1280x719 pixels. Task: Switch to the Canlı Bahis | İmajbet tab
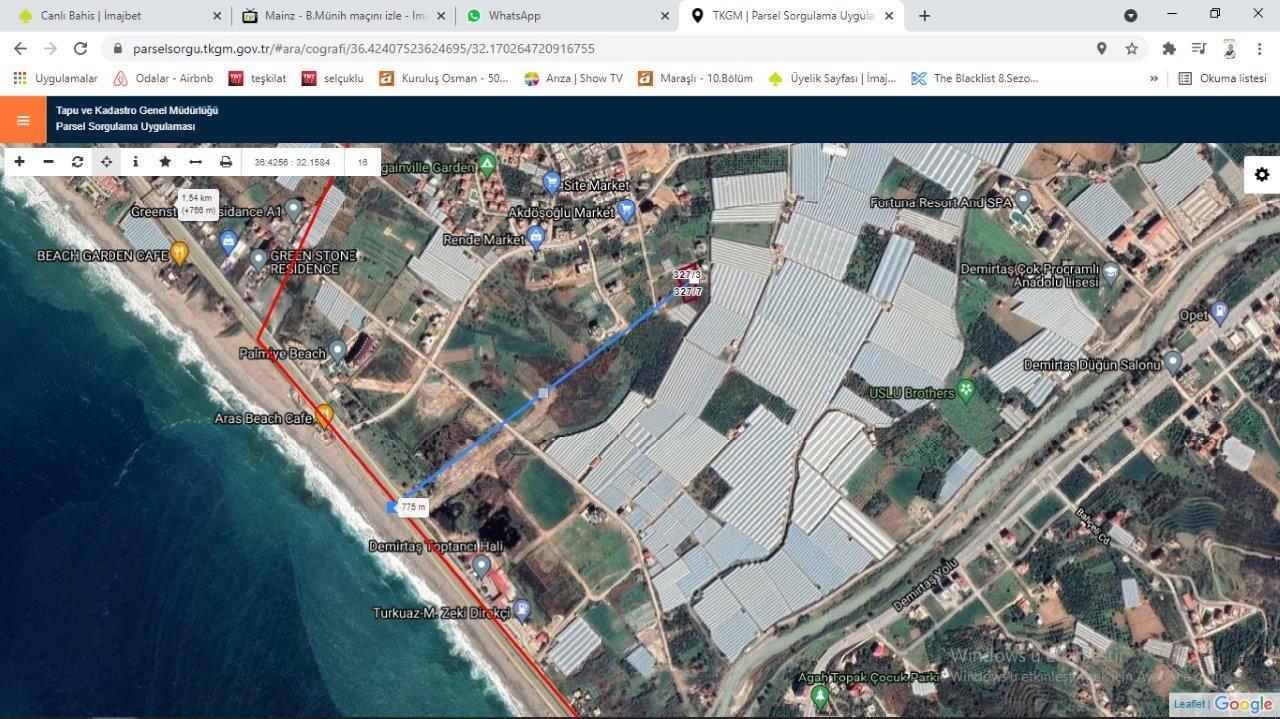tap(118, 16)
